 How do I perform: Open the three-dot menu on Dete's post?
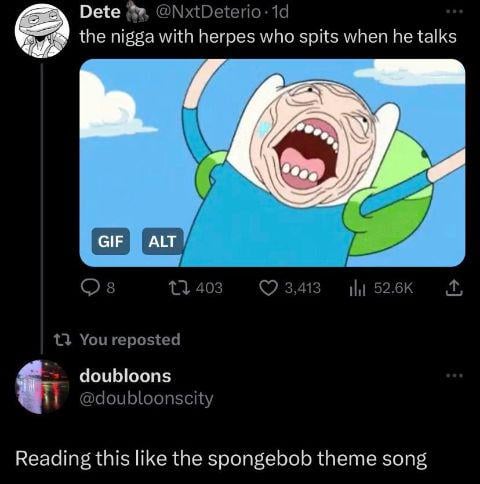(x=455, y=11)
